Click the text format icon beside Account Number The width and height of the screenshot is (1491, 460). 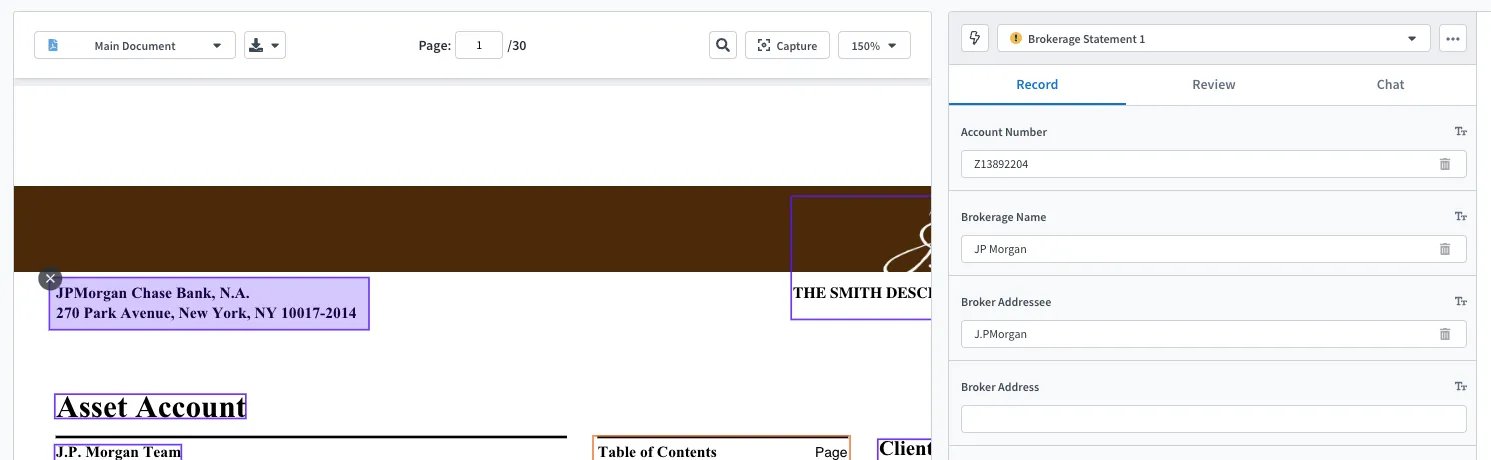coord(1460,132)
